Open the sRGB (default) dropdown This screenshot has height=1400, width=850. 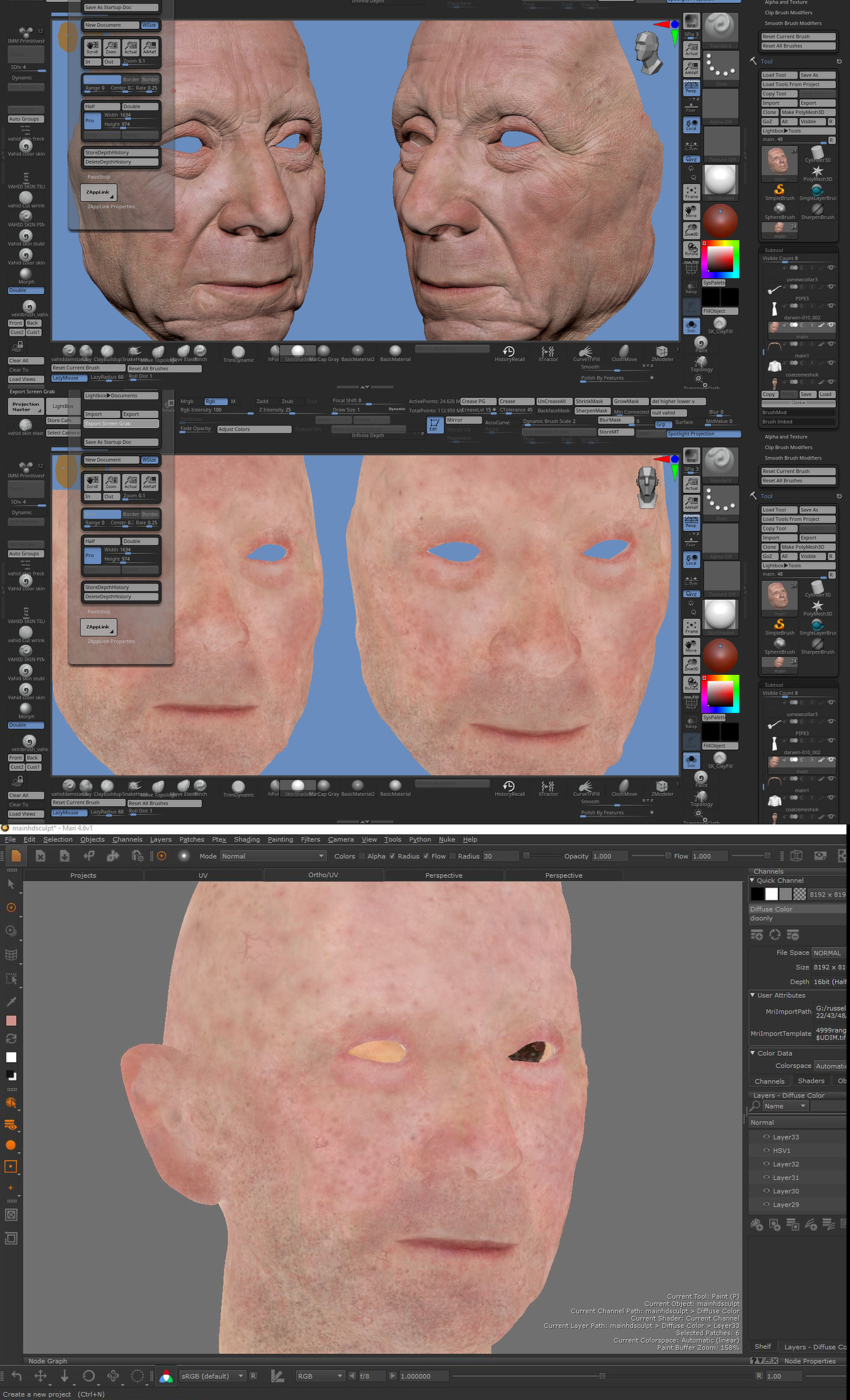tap(212, 1376)
